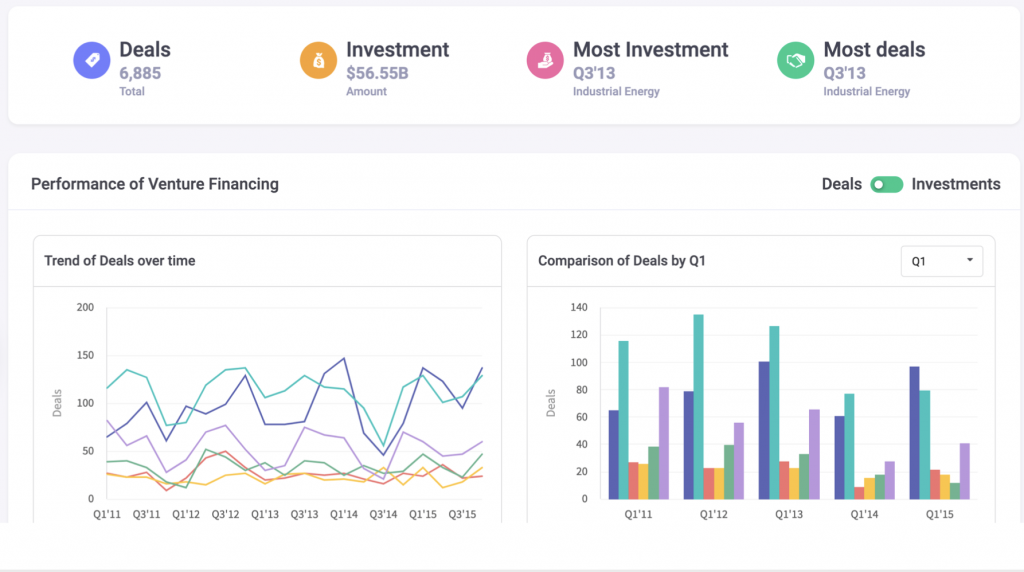
Task: Click the Performance of Venture Financing heading
Action: (x=155, y=184)
